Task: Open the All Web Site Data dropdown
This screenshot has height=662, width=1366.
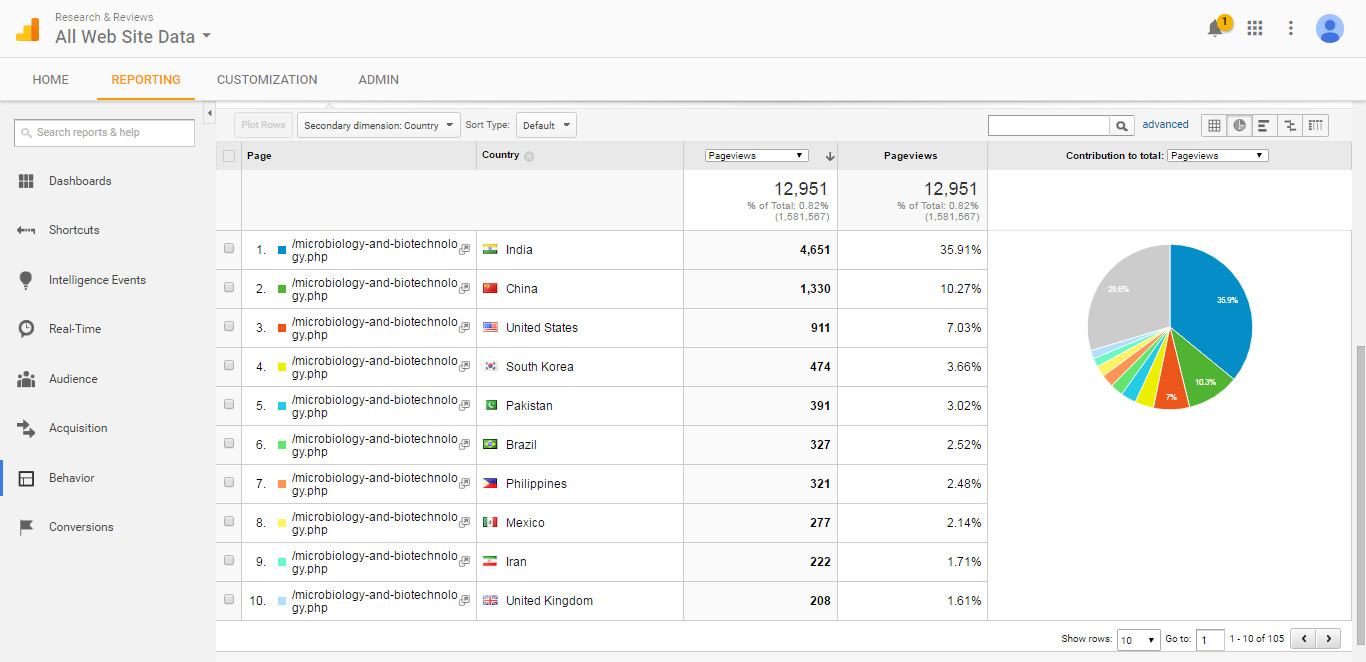Action: point(133,37)
